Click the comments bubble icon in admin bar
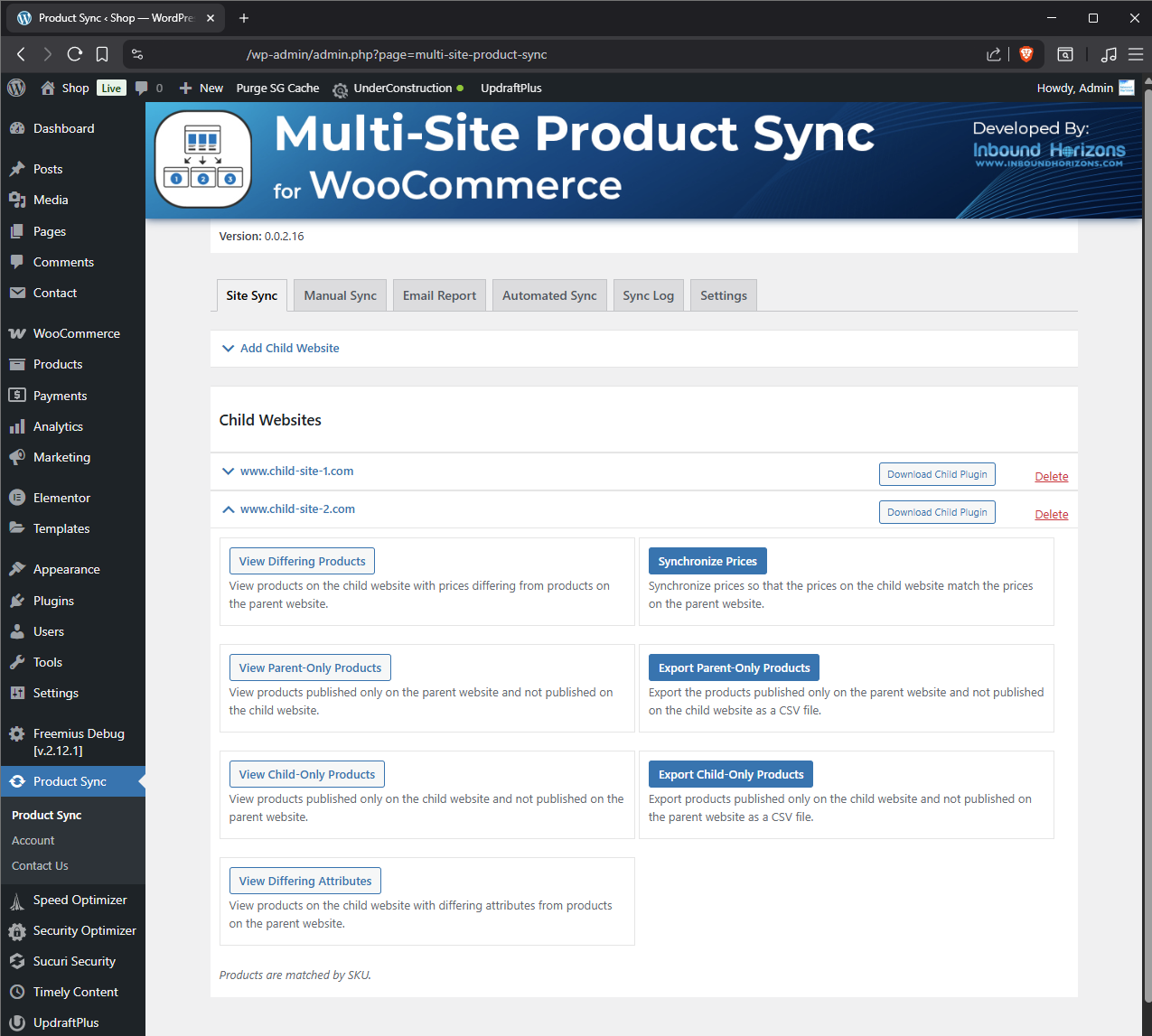1152x1036 pixels. 142,88
